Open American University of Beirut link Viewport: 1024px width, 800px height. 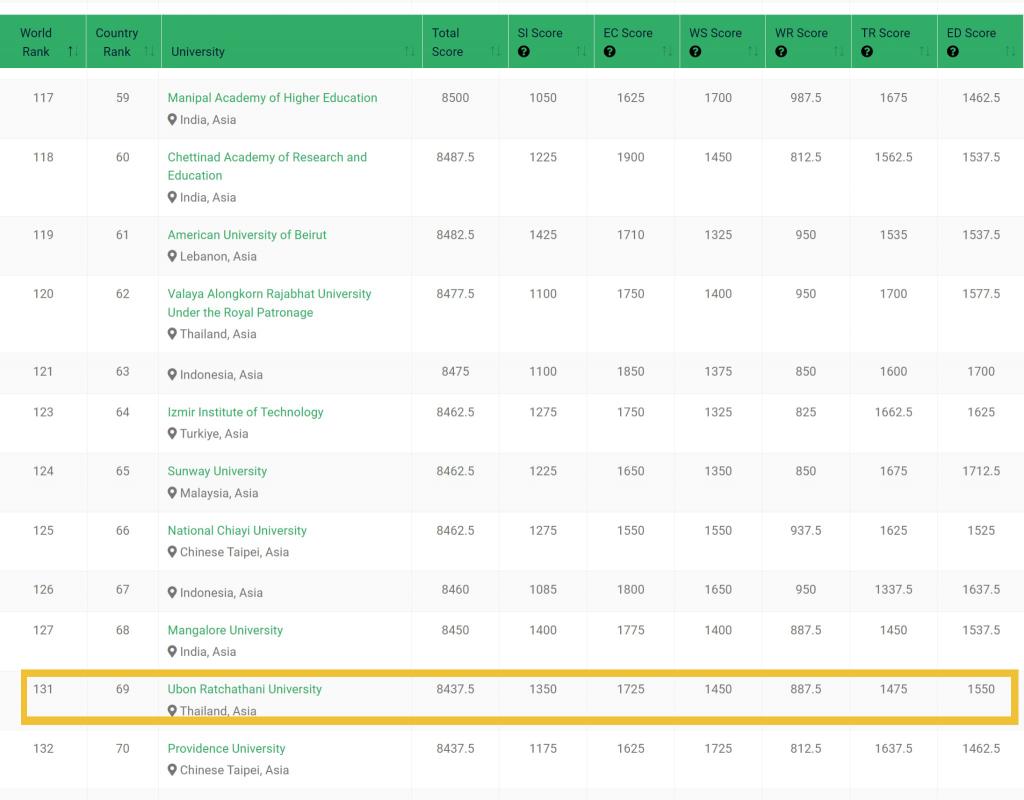[x=247, y=235]
